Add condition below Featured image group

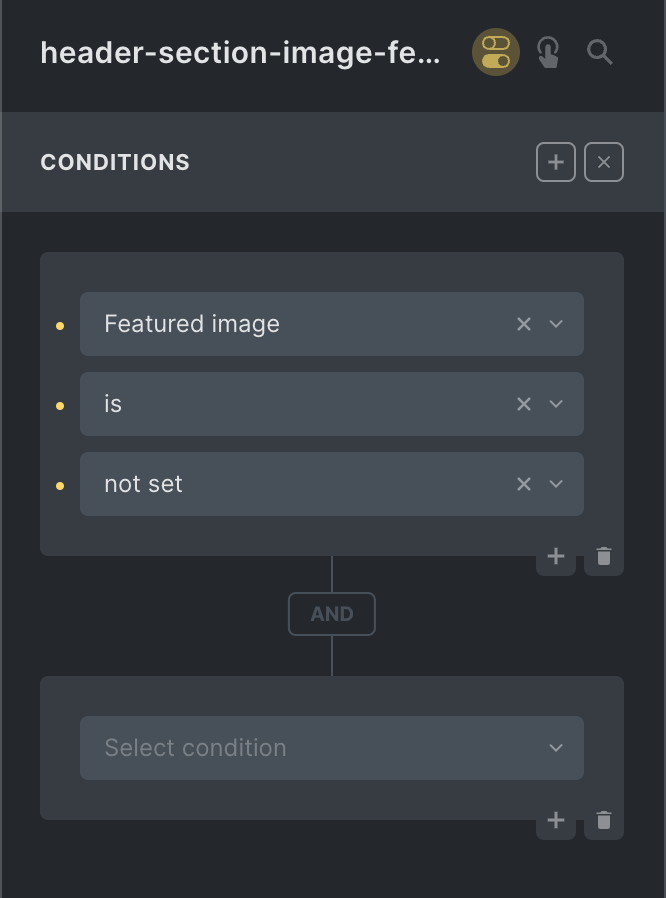(x=555, y=556)
